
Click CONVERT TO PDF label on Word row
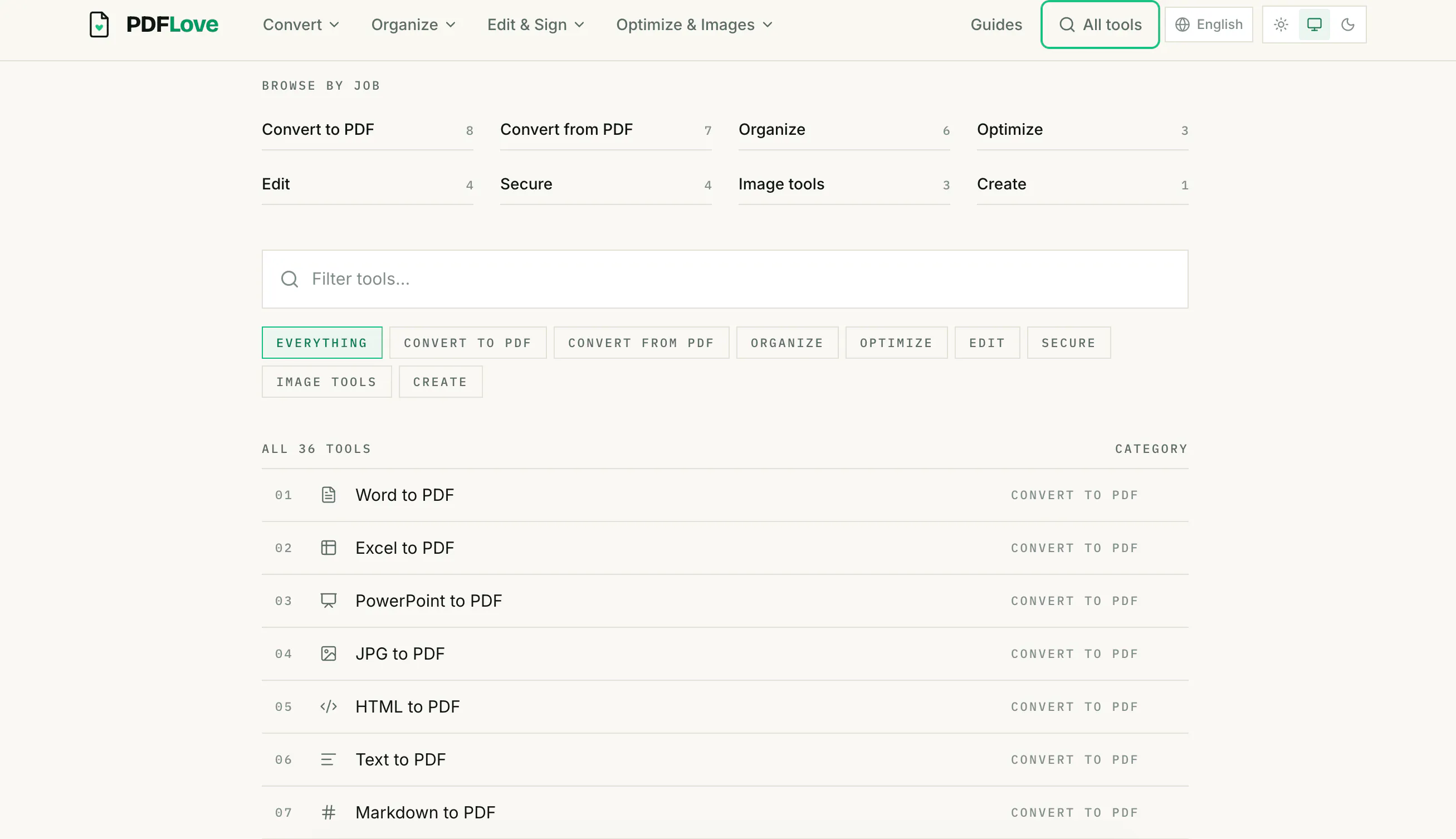1074,496
